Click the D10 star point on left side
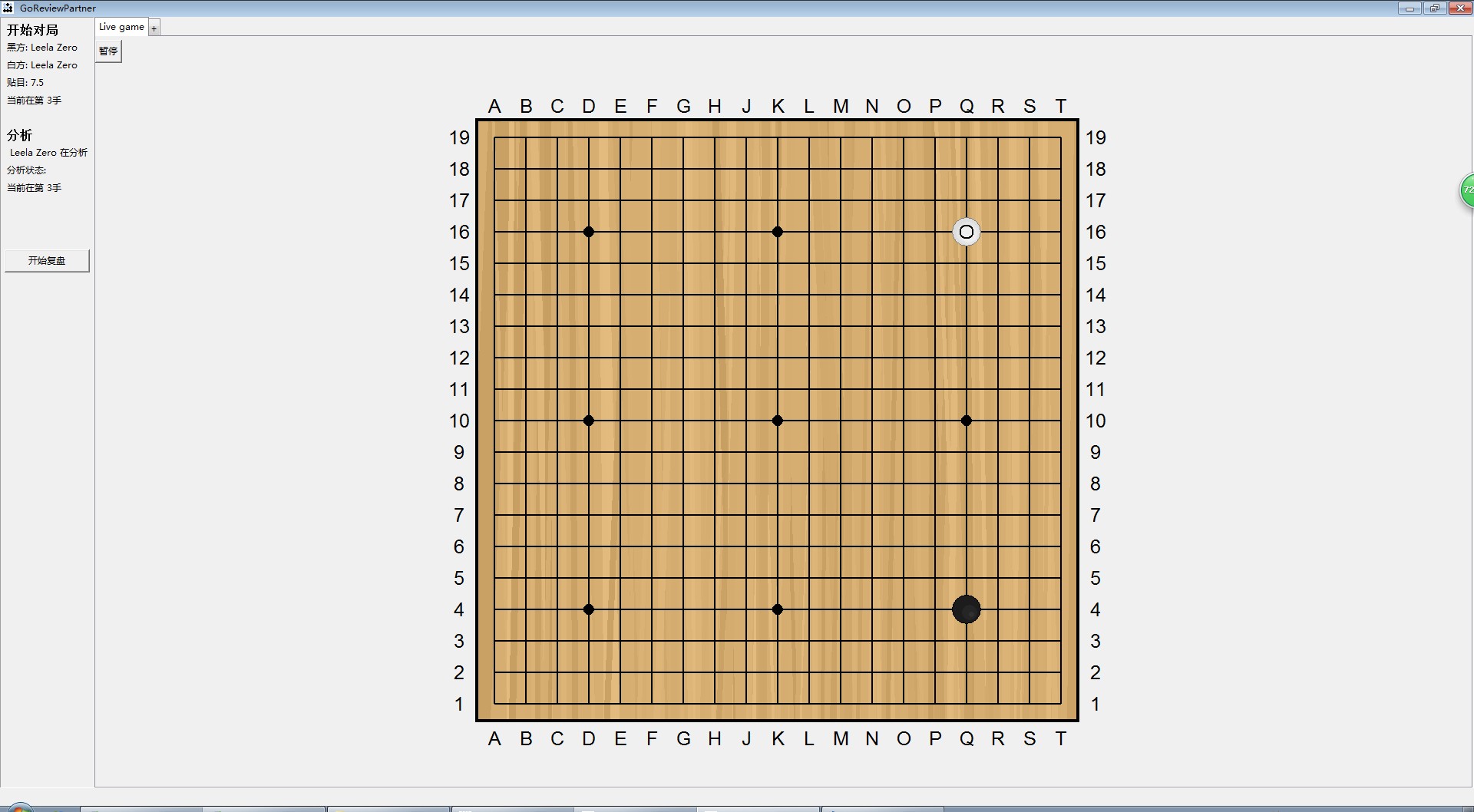1474x812 pixels. 589,421
